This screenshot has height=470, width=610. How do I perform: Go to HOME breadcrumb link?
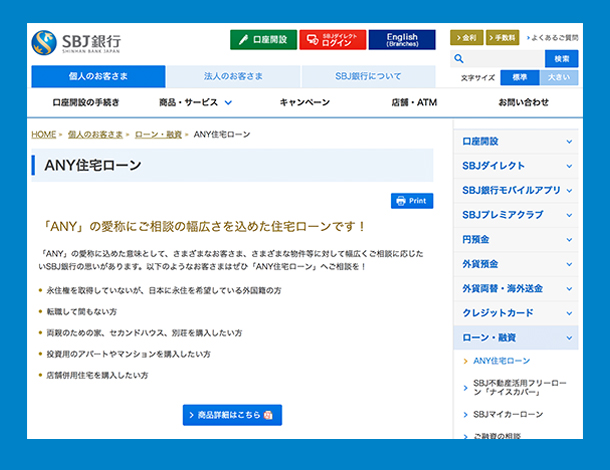44,135
